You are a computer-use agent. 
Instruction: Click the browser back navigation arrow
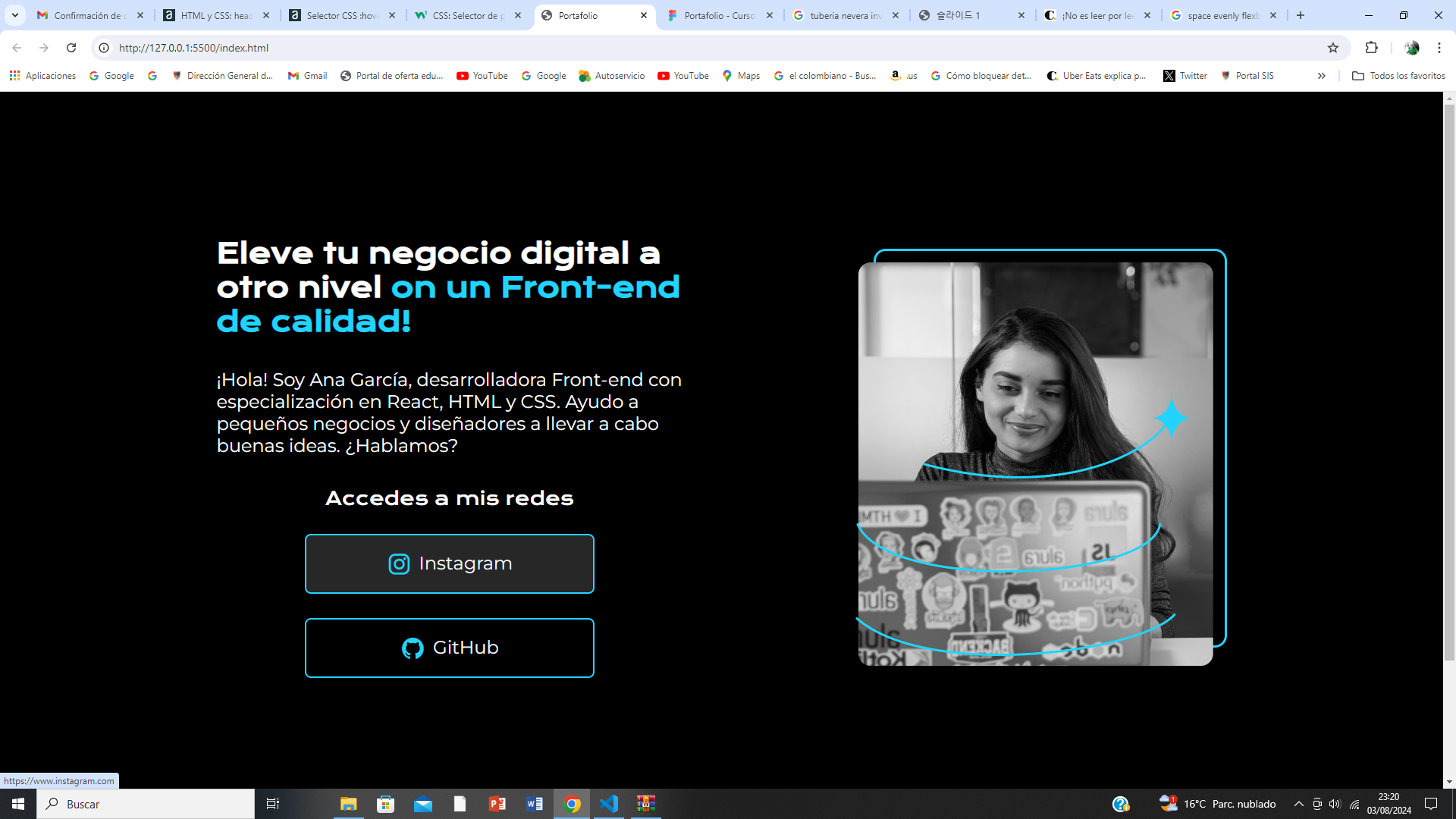pos(20,47)
